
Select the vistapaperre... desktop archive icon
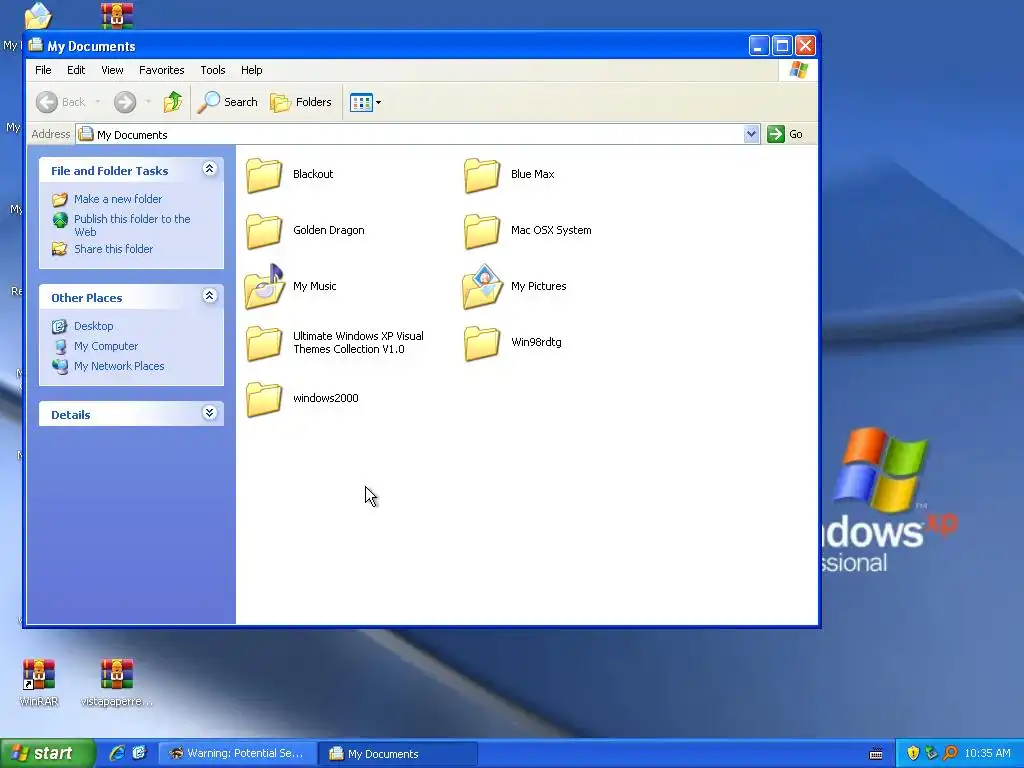point(117,683)
